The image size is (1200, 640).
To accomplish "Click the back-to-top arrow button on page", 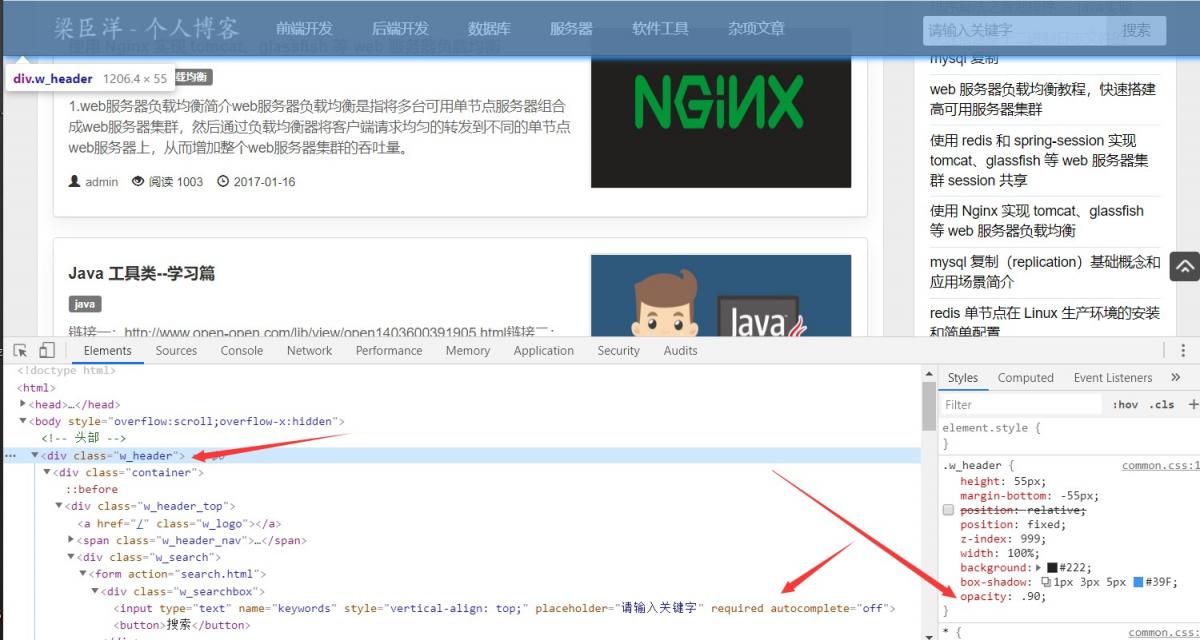I will (1184, 266).
